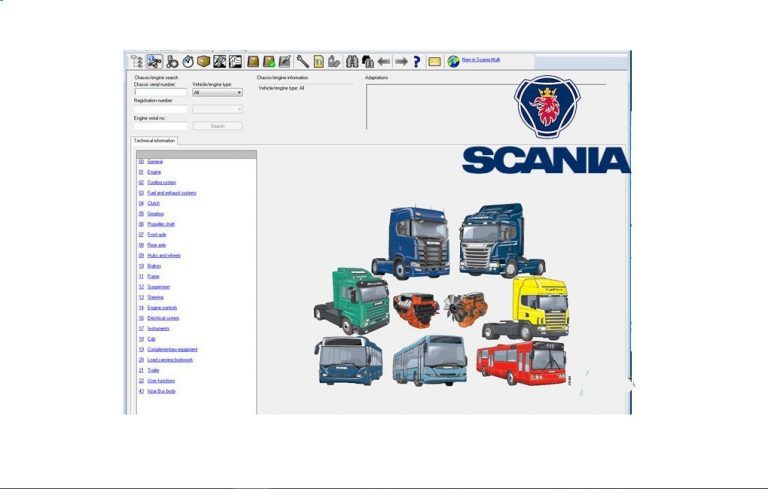Click the plain brown book icon
This screenshot has width=768, height=489.
[253, 62]
